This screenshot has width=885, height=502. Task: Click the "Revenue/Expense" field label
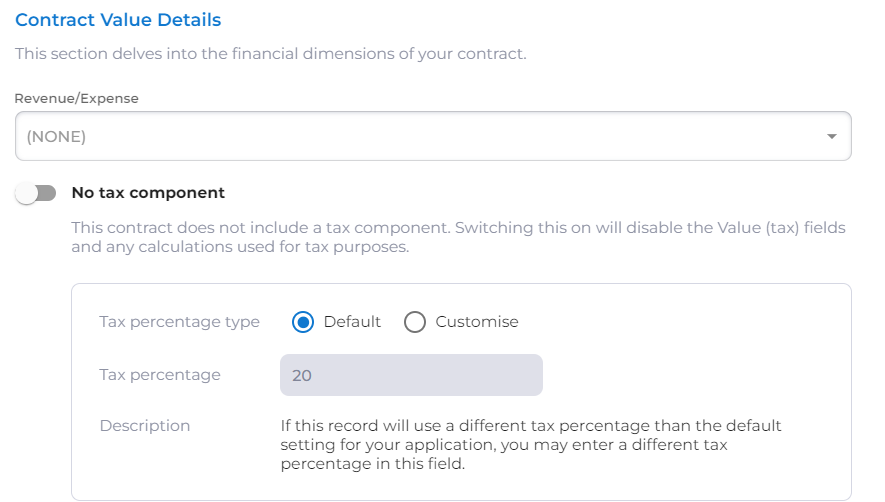[x=76, y=99]
